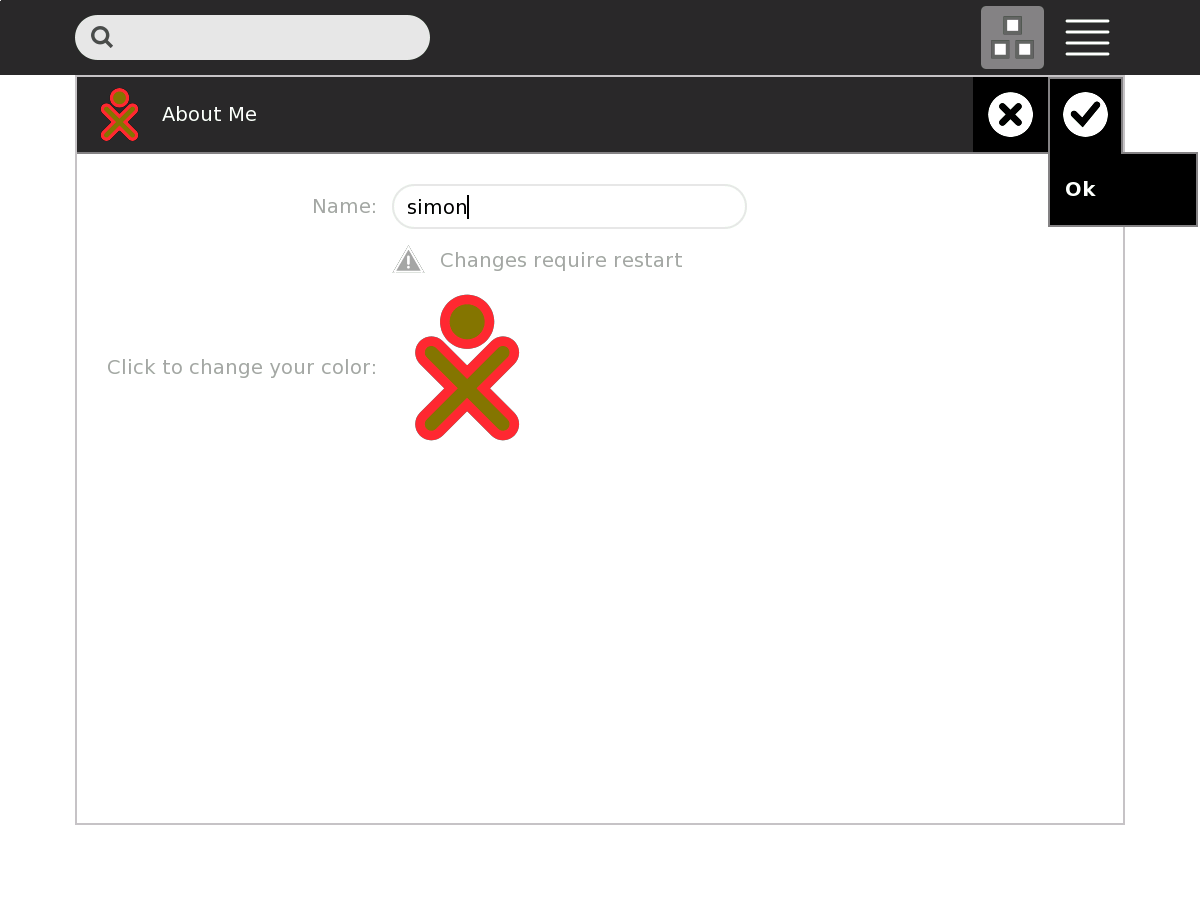The image size is (1200, 900).
Task: Click the small XO icon beside About Me
Action: coord(119,115)
